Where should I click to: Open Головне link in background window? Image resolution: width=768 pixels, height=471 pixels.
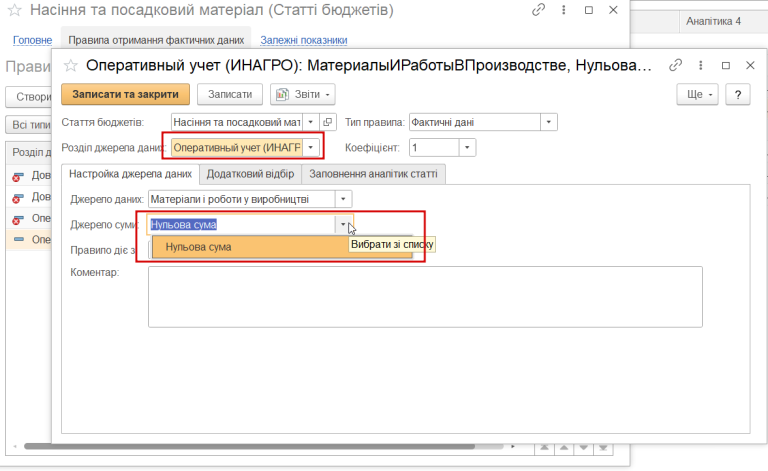pos(32,40)
